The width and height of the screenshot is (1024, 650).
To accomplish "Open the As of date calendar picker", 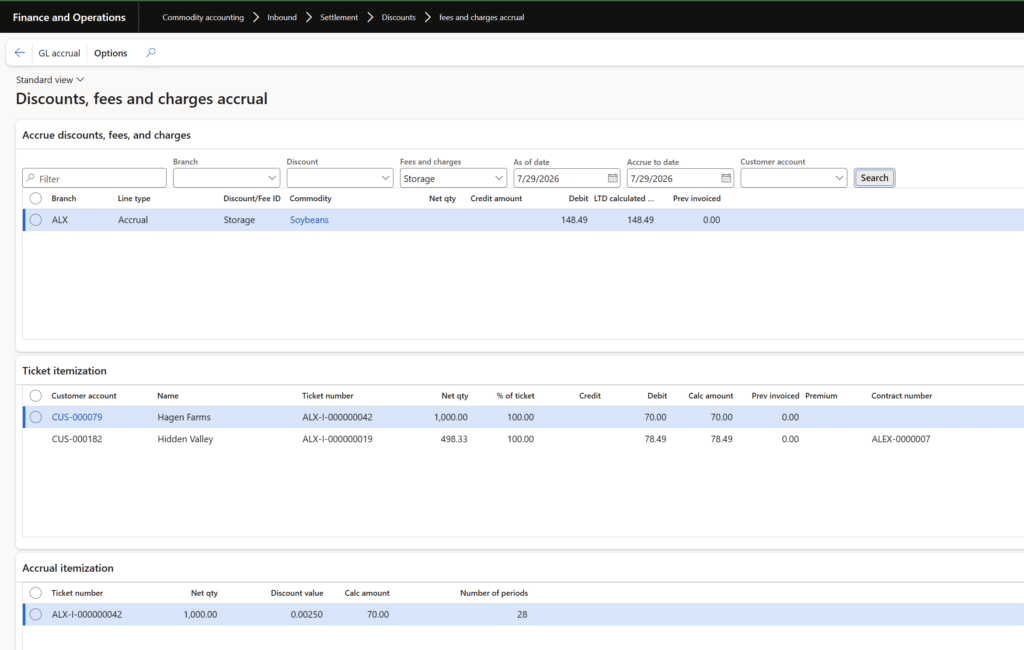I will click(x=613, y=178).
